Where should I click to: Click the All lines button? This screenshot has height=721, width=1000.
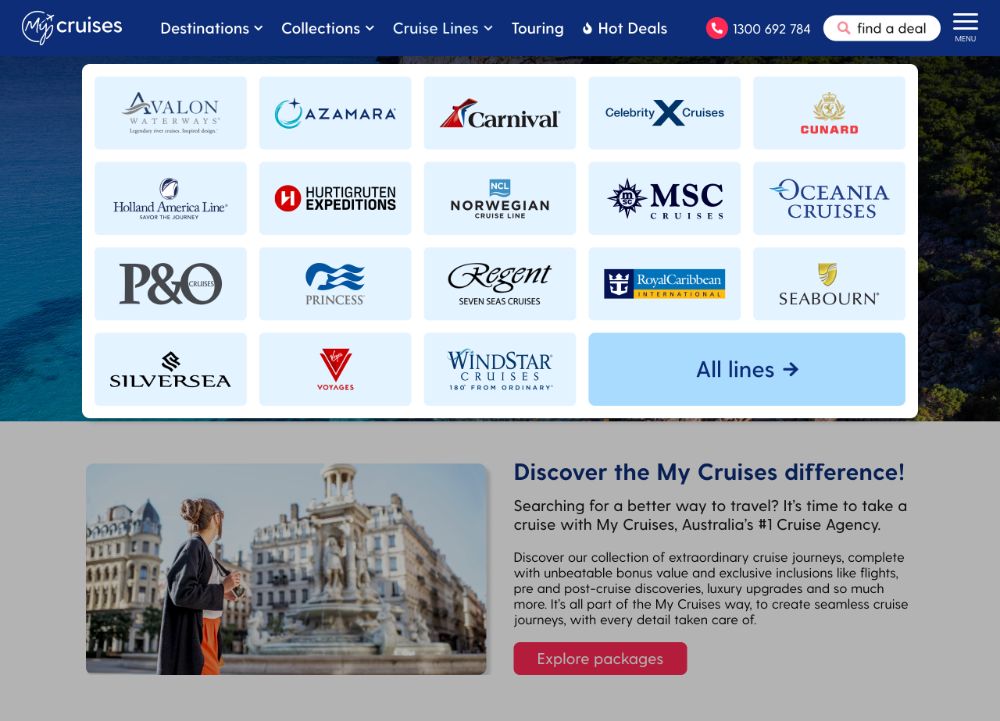[x=746, y=369]
